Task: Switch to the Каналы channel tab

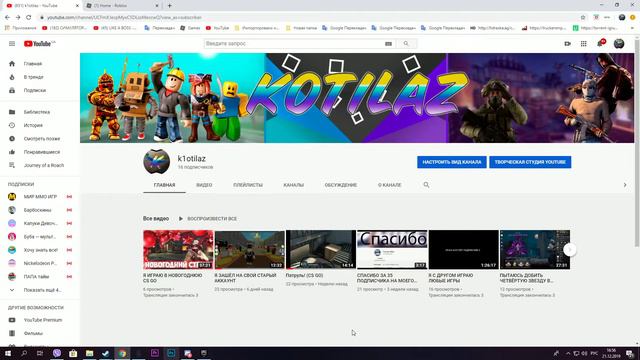Action: pyautogui.click(x=293, y=185)
